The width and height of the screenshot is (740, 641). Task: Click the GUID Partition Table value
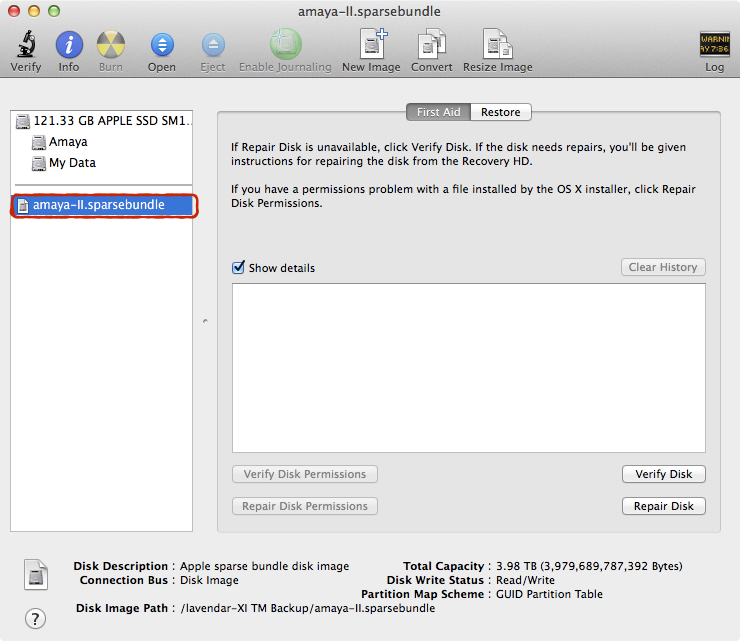[x=549, y=594]
